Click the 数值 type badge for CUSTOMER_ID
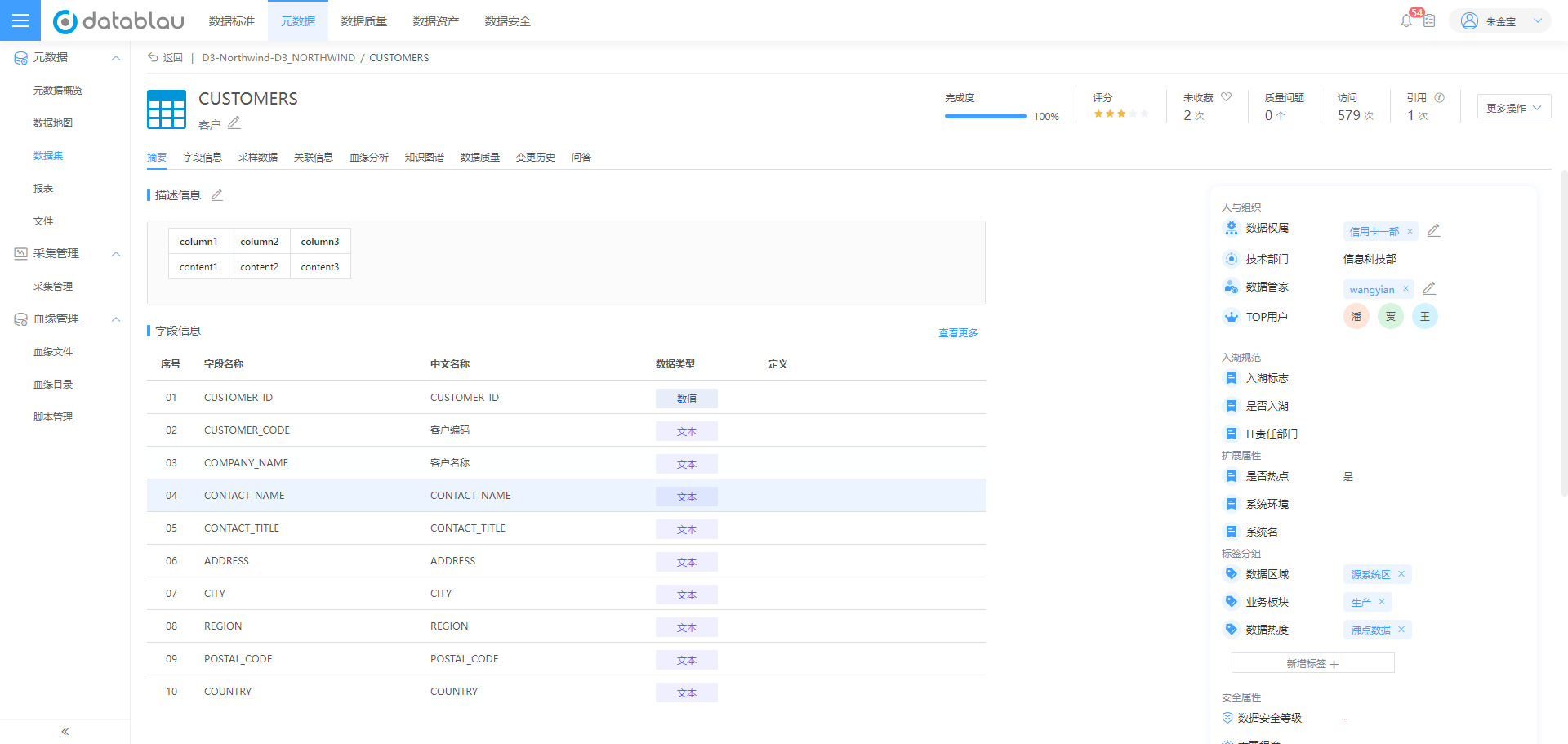 [x=687, y=399]
